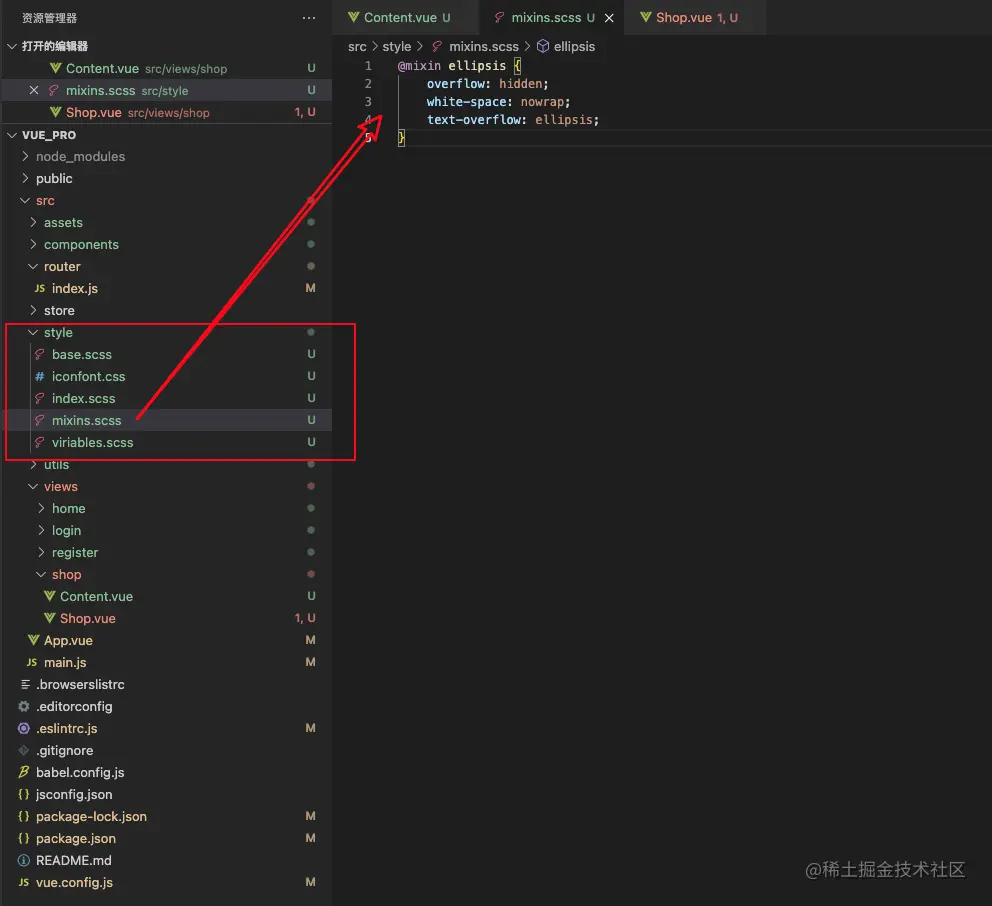Viewport: 992px width, 906px height.
Task: Click the style breadcrumb segment
Action: pos(397,47)
